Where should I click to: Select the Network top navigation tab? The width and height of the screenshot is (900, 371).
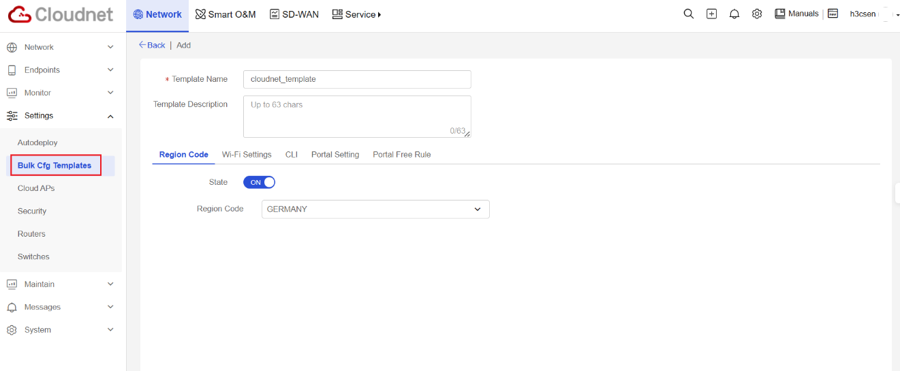[157, 15]
